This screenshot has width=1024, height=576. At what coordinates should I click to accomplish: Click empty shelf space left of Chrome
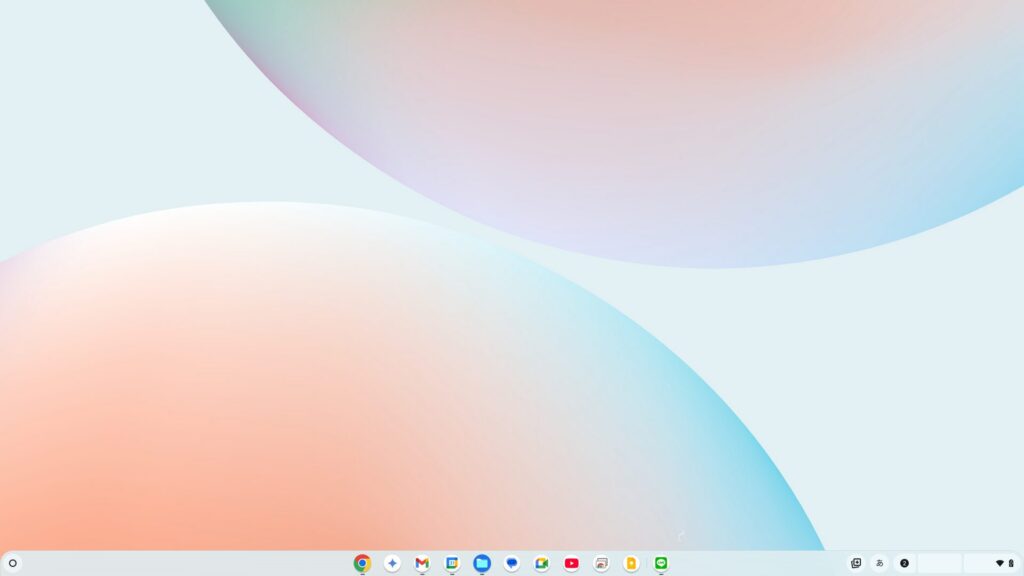[200, 563]
